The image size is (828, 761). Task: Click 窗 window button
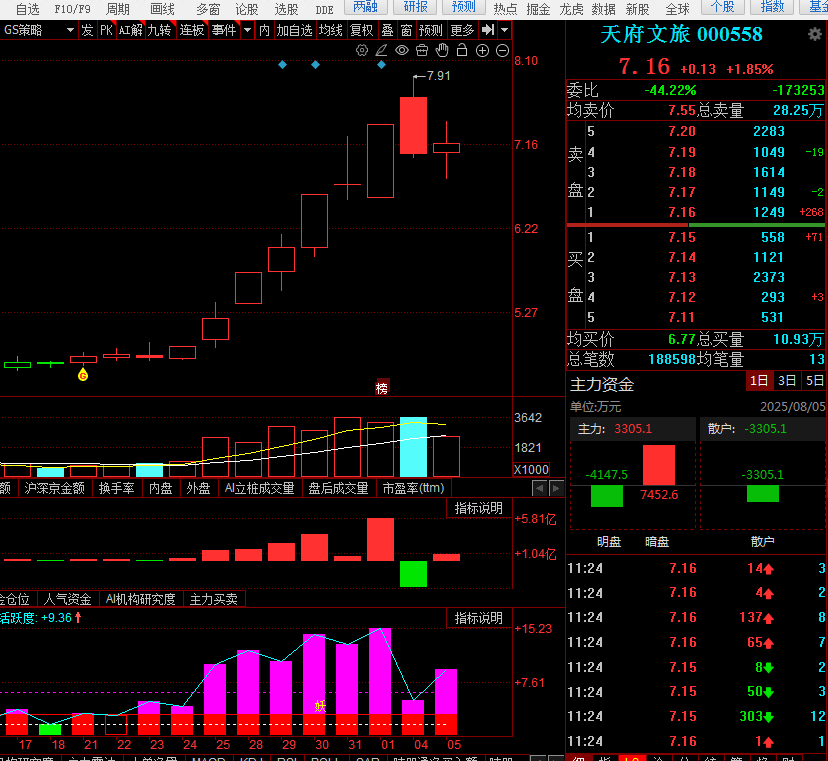[406, 30]
